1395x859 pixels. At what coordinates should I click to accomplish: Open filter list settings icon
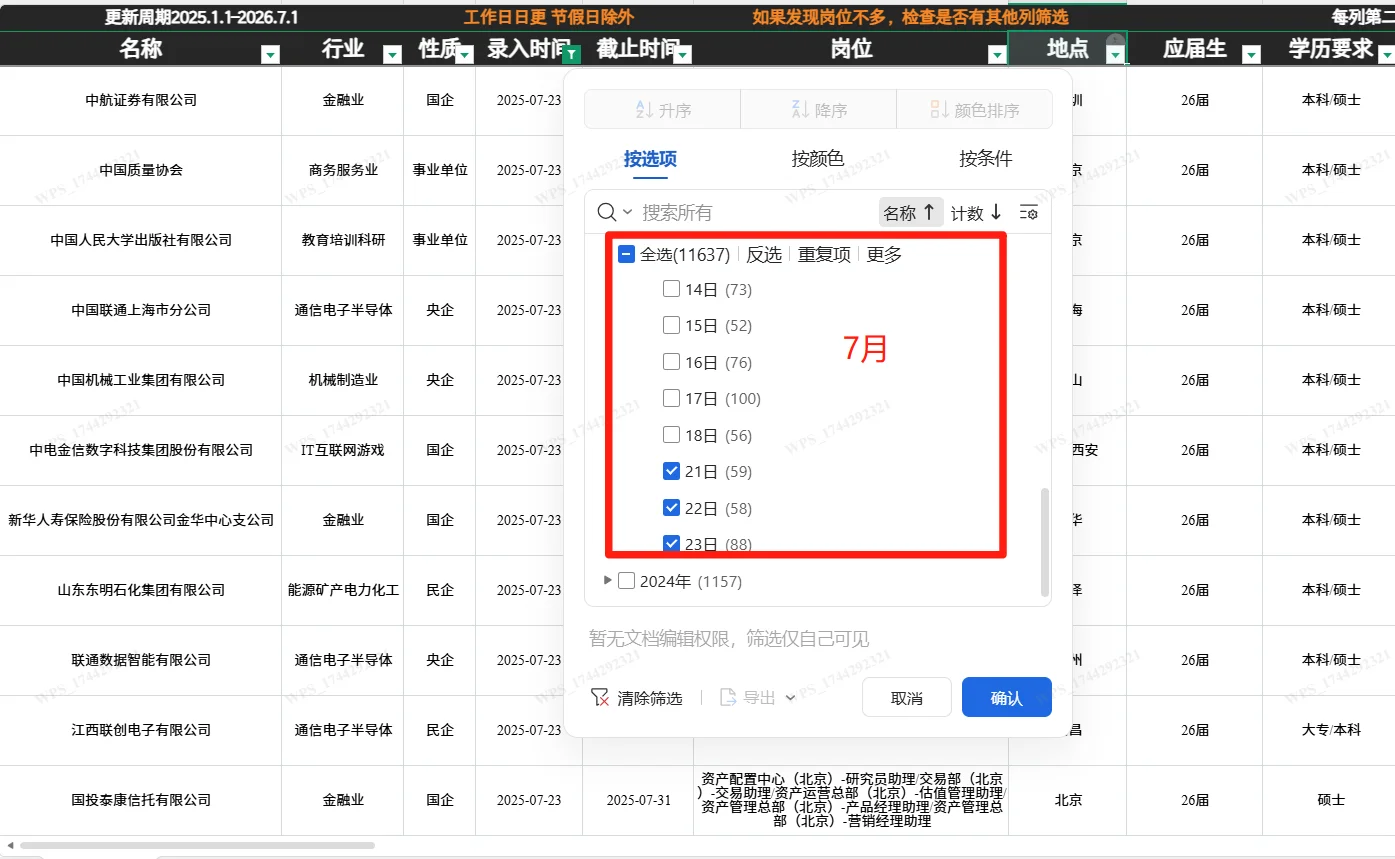pyautogui.click(x=1028, y=213)
